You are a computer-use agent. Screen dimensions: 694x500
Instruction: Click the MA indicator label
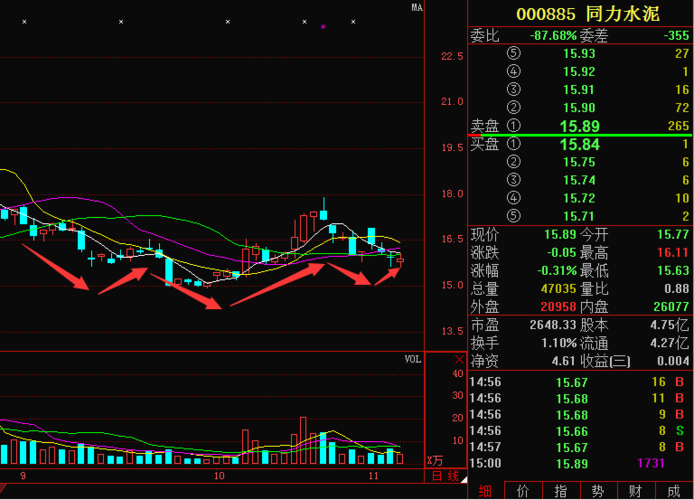417,8
